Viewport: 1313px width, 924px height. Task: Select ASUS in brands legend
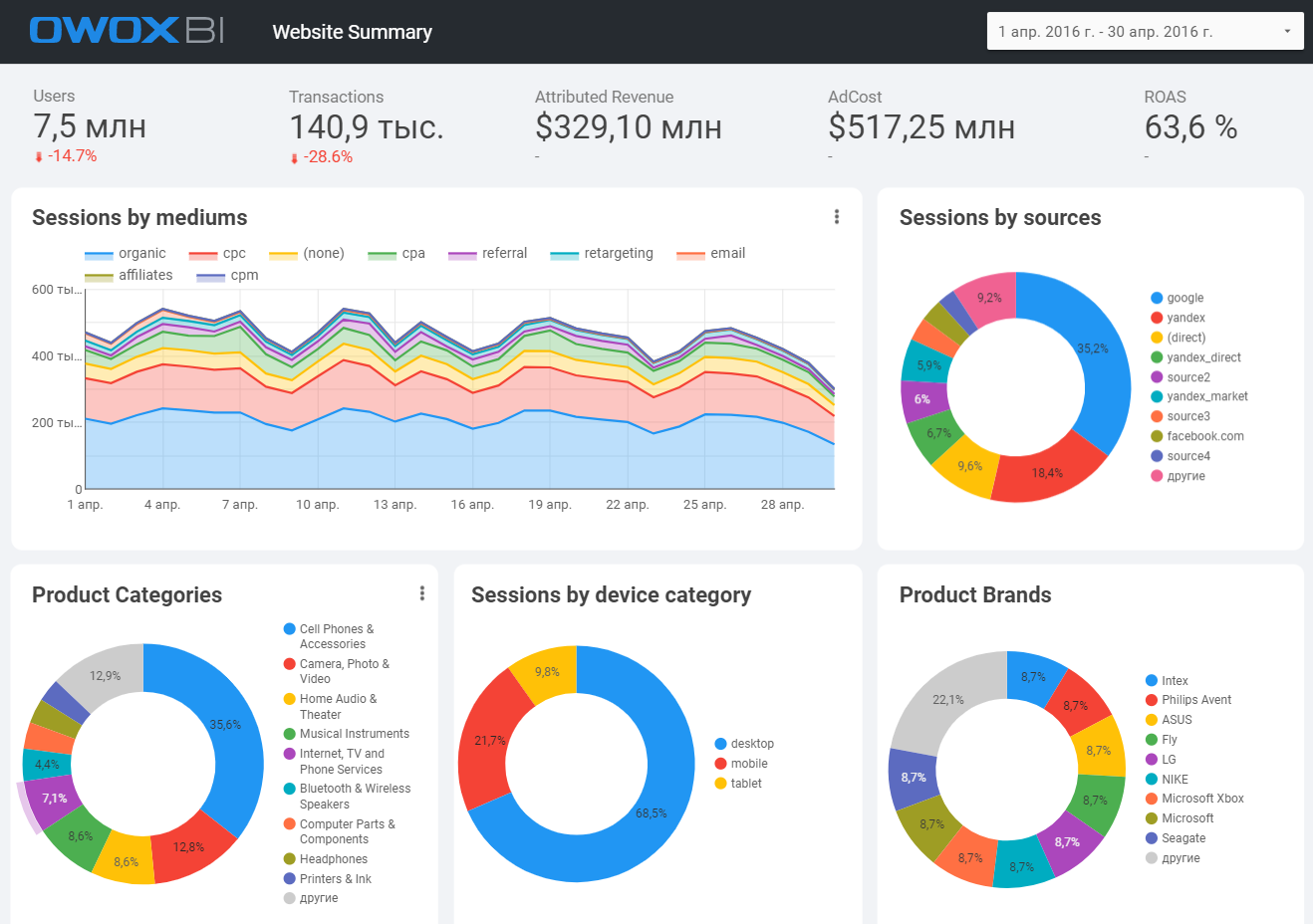pyautogui.click(x=1169, y=720)
